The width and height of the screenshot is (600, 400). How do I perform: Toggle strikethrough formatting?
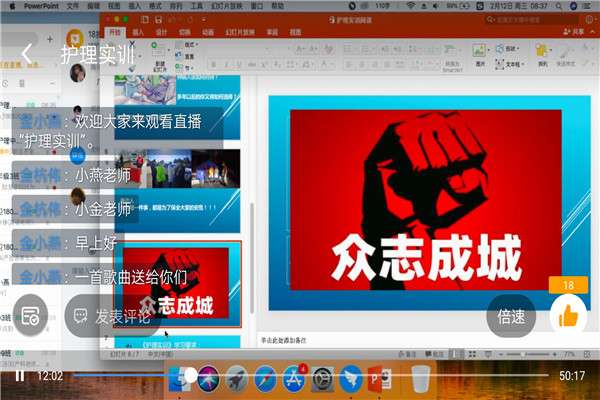(251, 65)
